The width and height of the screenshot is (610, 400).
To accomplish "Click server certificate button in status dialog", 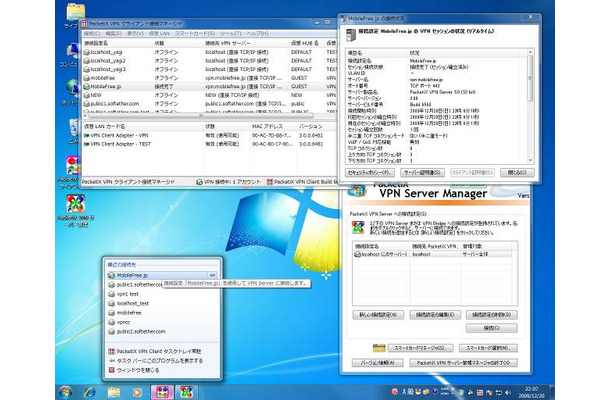I will click(422, 173).
